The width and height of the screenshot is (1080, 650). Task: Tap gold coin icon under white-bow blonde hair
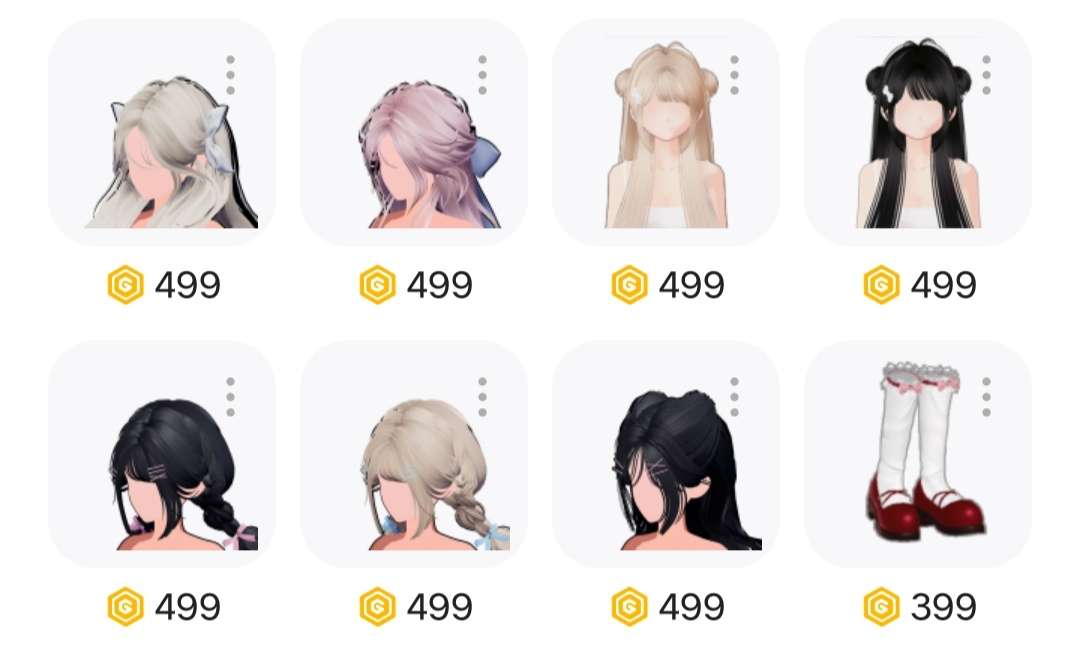[x=125, y=284]
